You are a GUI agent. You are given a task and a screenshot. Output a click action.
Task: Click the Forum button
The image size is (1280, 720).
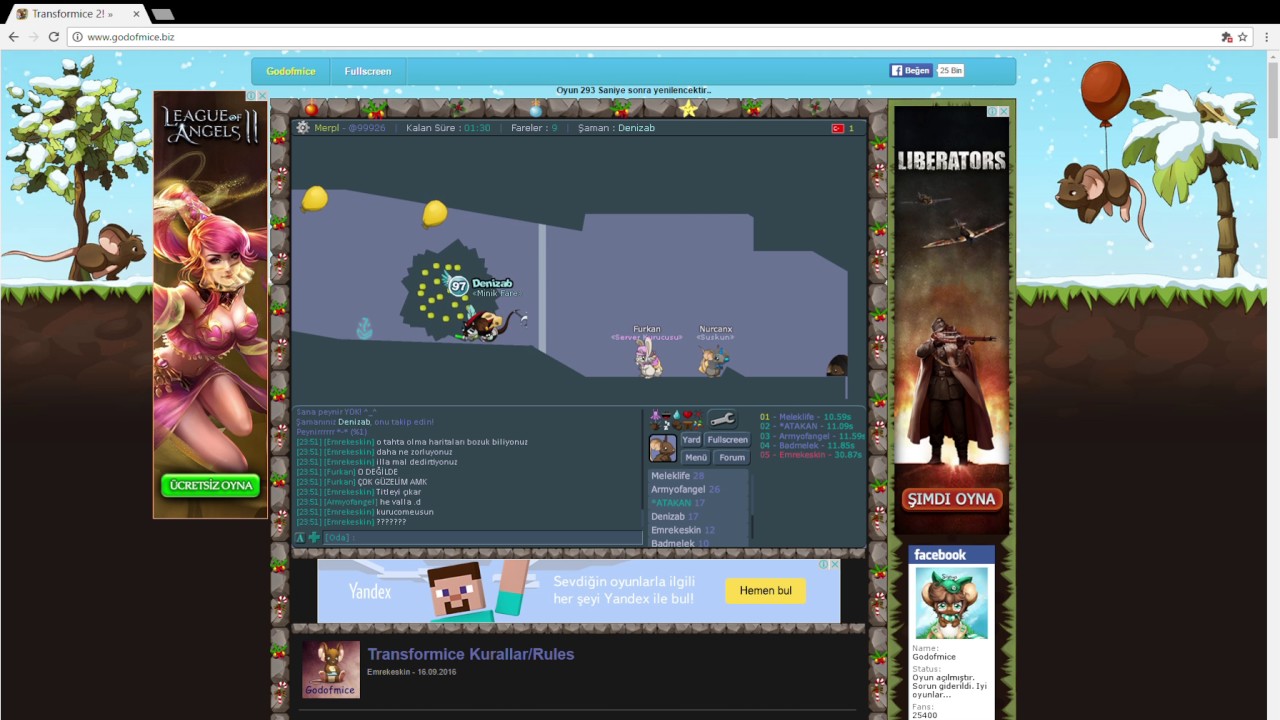732,457
